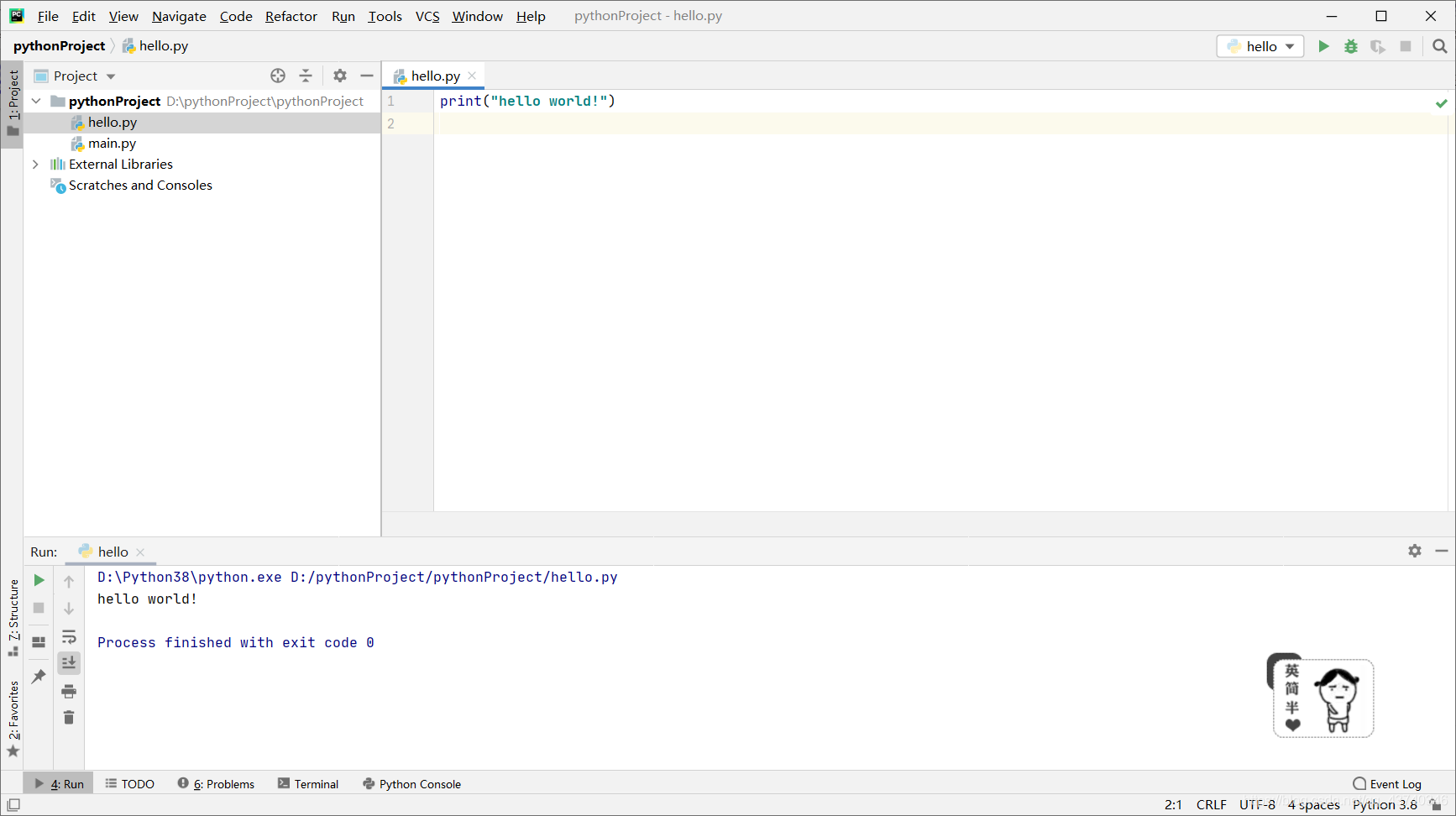This screenshot has width=1456, height=816.
Task: Open the Terminal tool window
Action: coord(308,784)
